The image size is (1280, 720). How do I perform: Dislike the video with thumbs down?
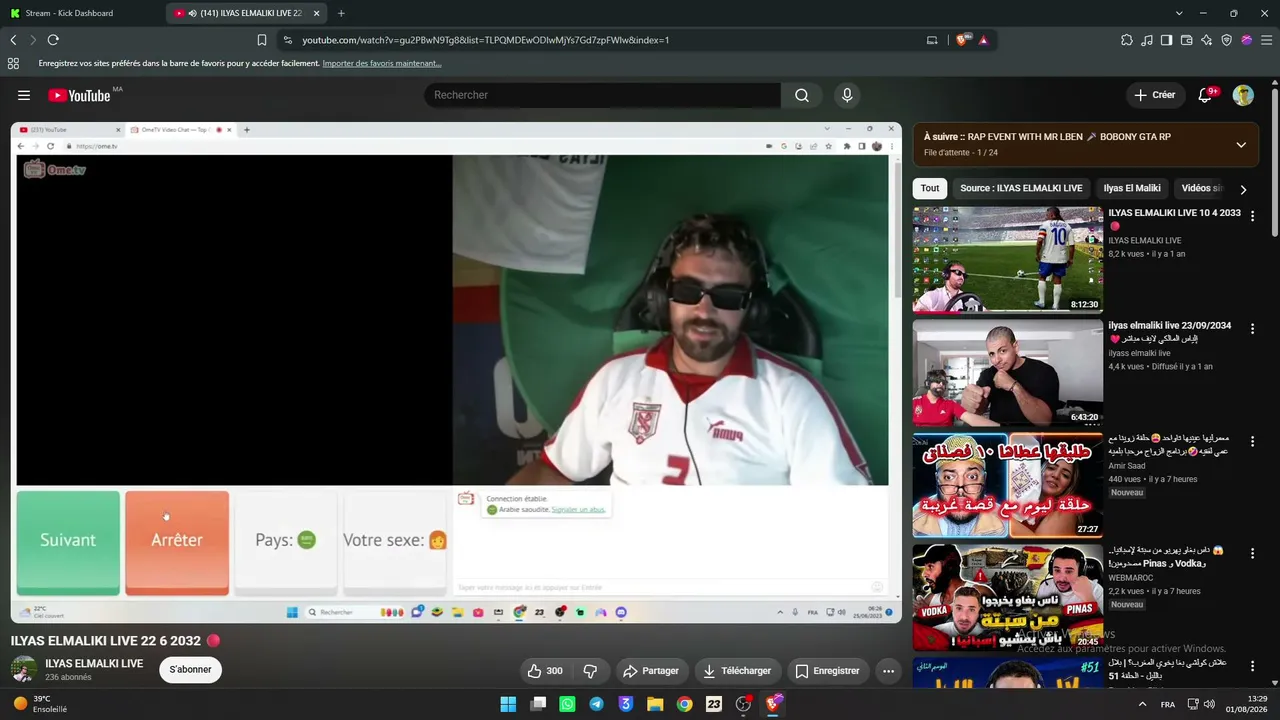(590, 671)
